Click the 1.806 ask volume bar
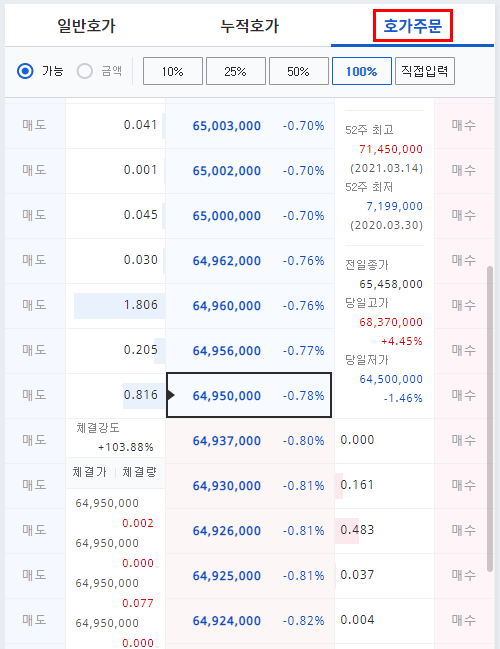500x649 pixels. [120, 305]
